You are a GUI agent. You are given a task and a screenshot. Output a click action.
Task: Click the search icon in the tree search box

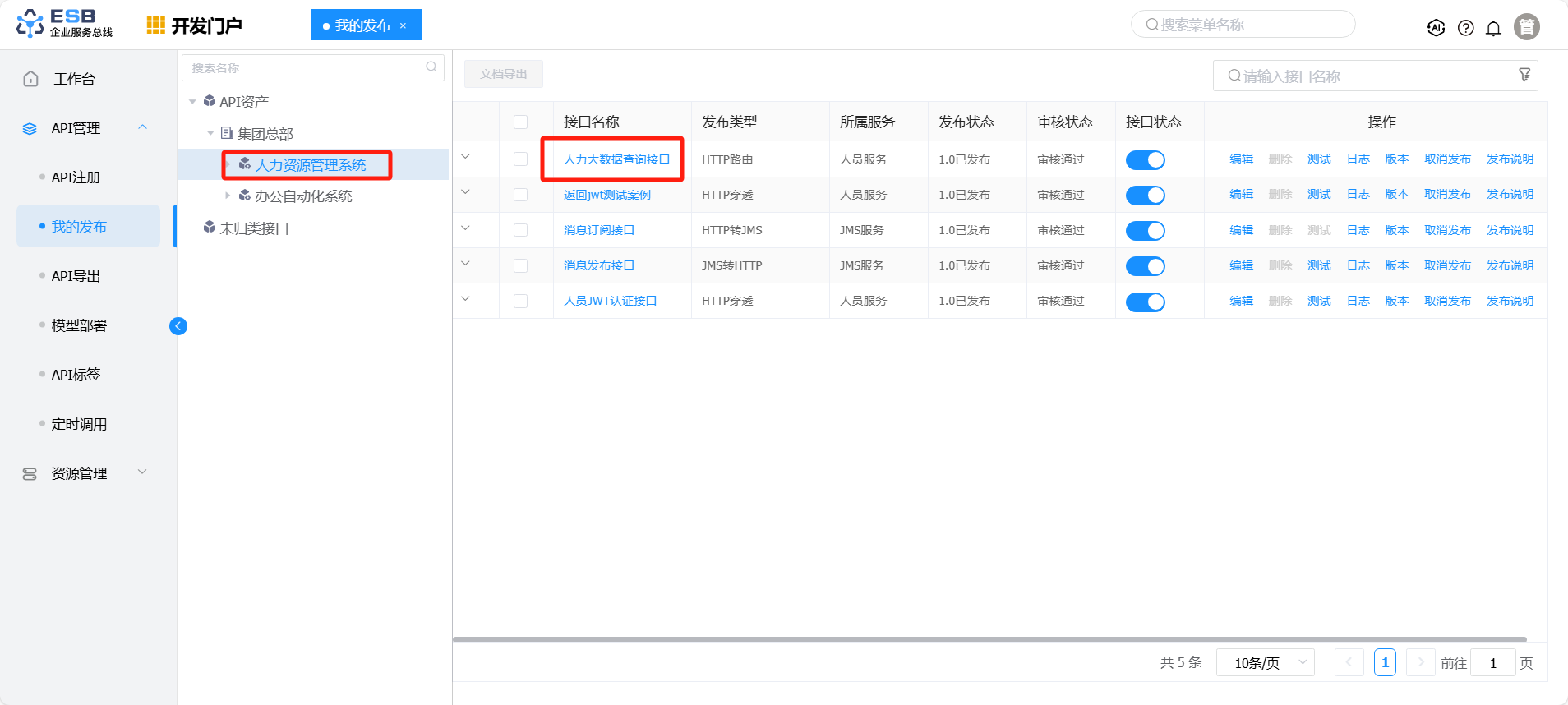[x=431, y=67]
